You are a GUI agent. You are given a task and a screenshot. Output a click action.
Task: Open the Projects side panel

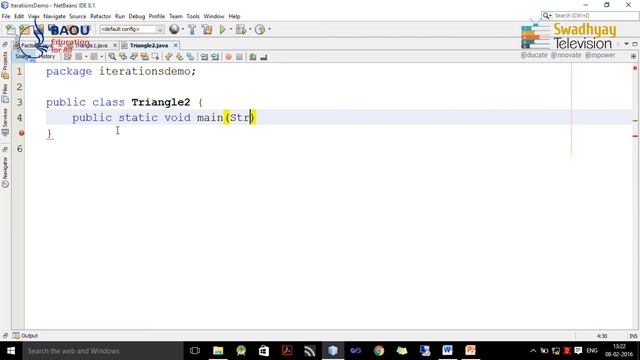5,65
